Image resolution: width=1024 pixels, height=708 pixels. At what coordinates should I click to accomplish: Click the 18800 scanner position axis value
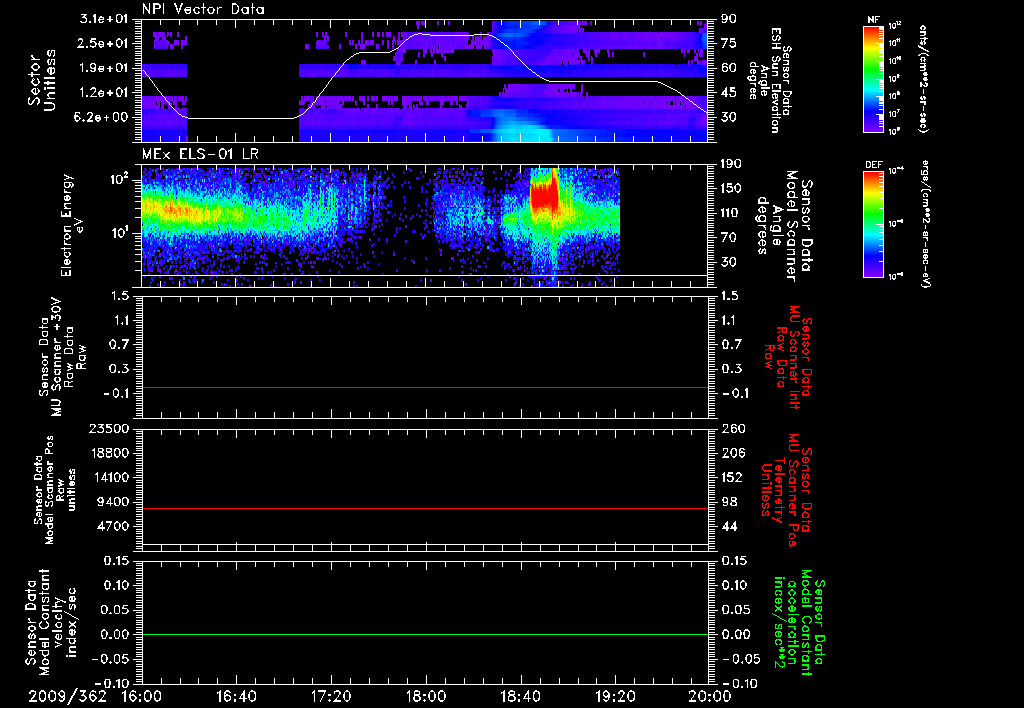(x=108, y=453)
